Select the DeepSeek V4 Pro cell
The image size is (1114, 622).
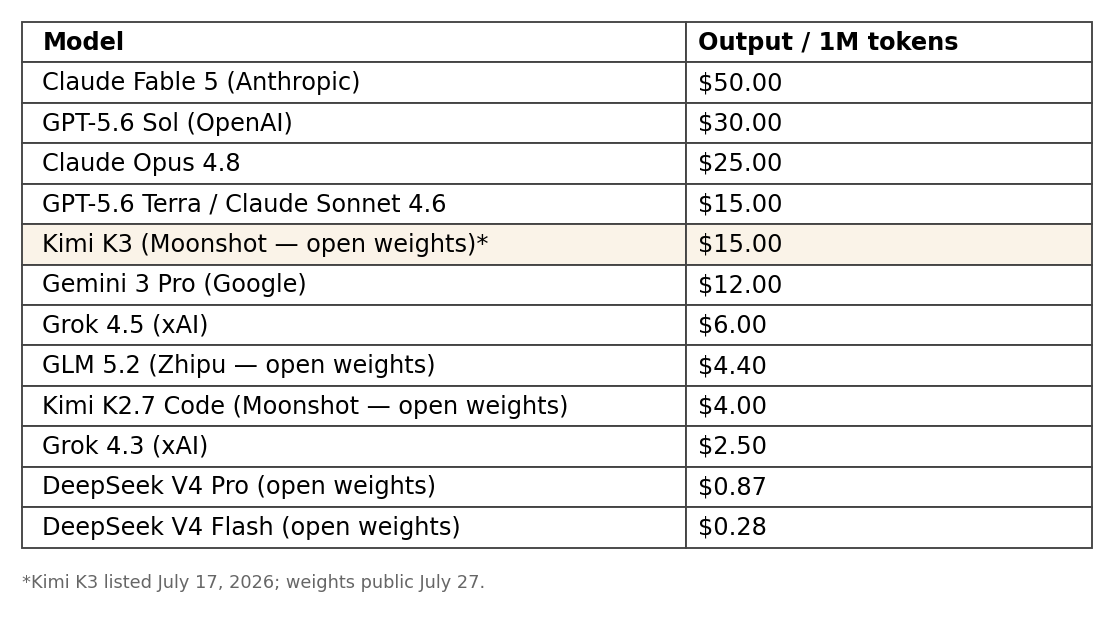(x=354, y=487)
